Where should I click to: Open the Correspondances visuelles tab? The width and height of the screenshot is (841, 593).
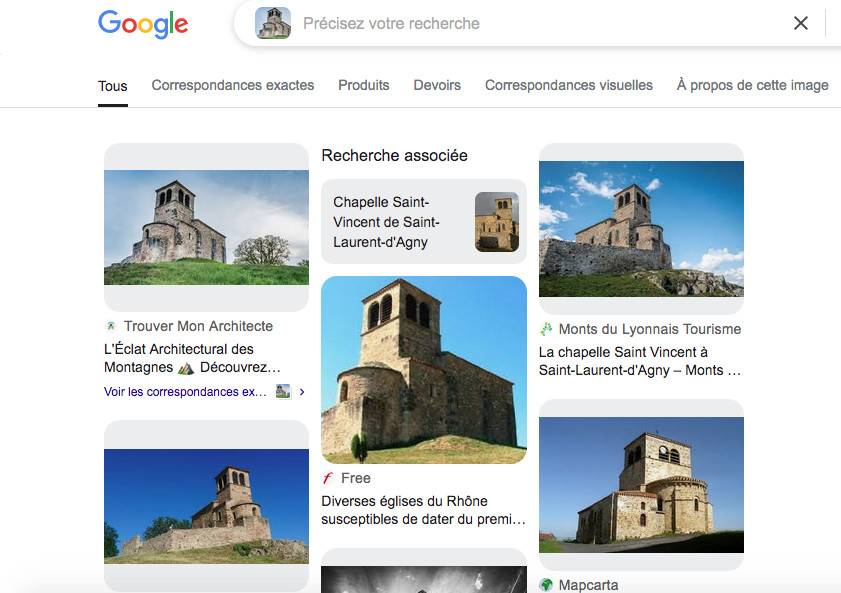point(569,85)
